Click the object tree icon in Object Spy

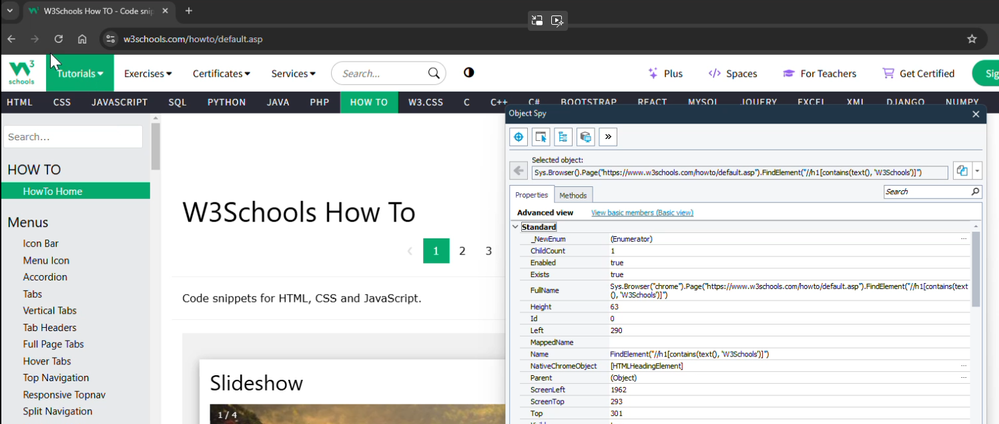click(564, 137)
